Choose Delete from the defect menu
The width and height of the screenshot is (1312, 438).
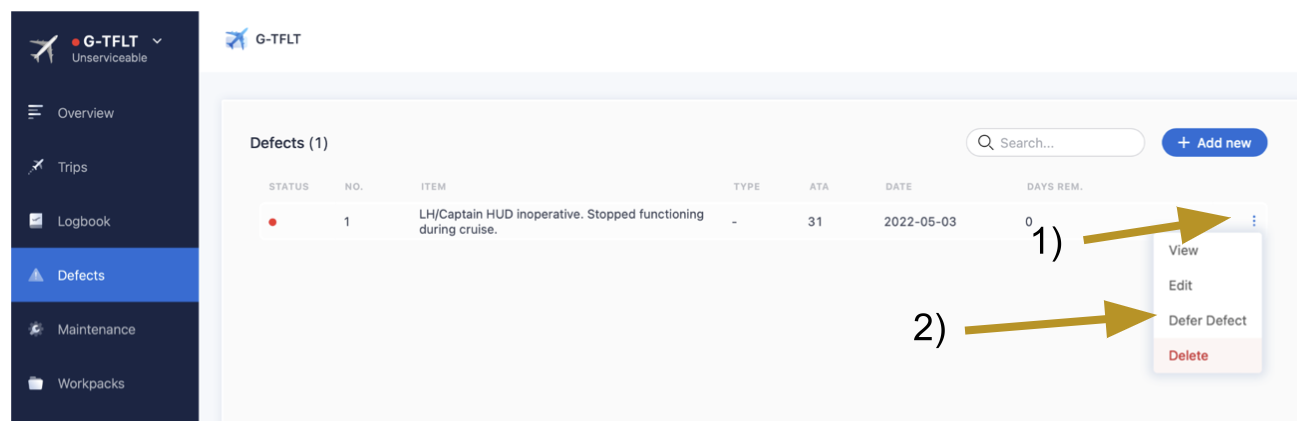pyautogui.click(x=1188, y=355)
